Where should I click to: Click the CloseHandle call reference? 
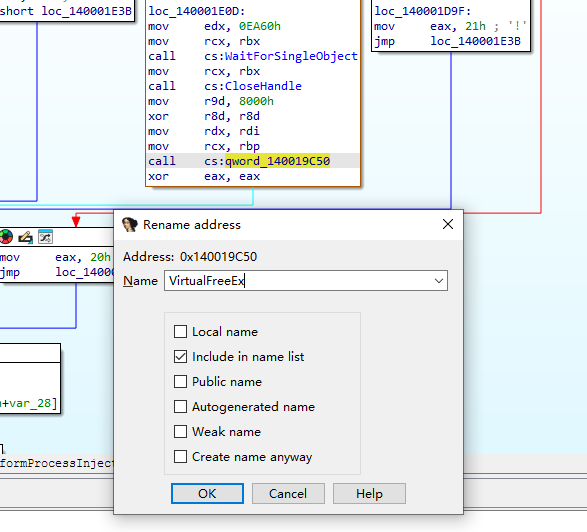(263, 86)
